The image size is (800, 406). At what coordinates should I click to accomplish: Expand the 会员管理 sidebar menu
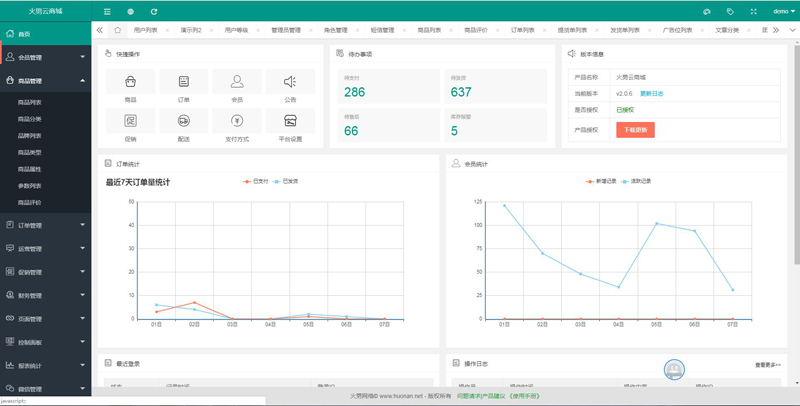click(x=46, y=57)
